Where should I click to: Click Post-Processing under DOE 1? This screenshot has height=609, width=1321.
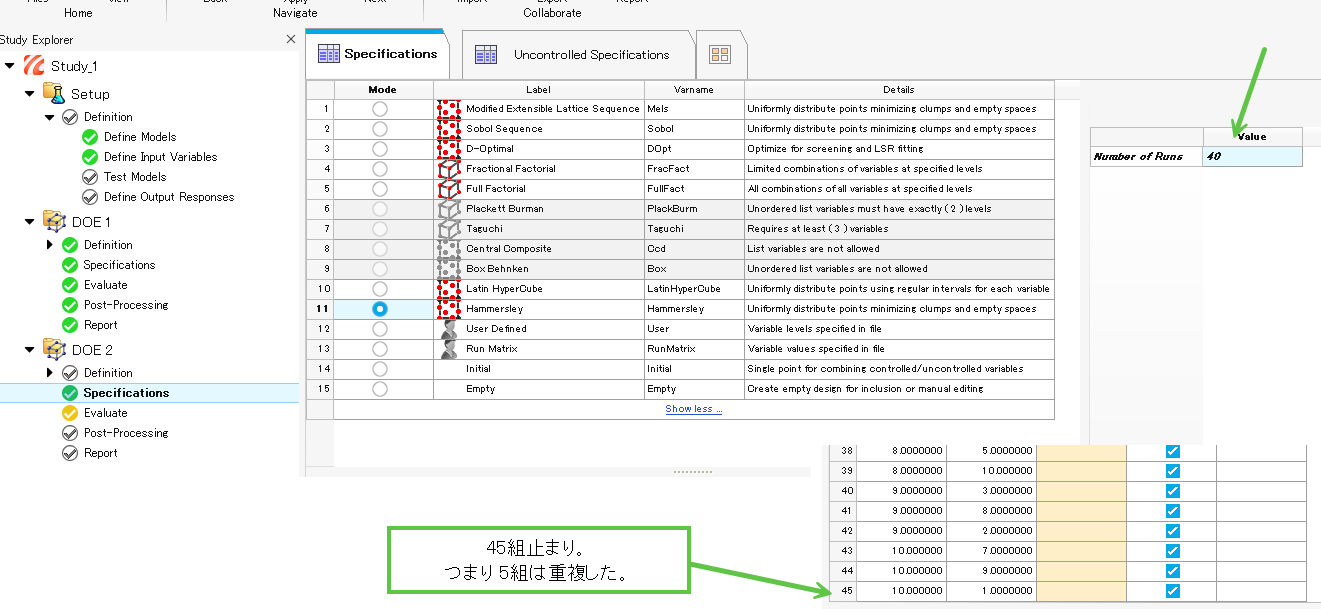(x=126, y=305)
